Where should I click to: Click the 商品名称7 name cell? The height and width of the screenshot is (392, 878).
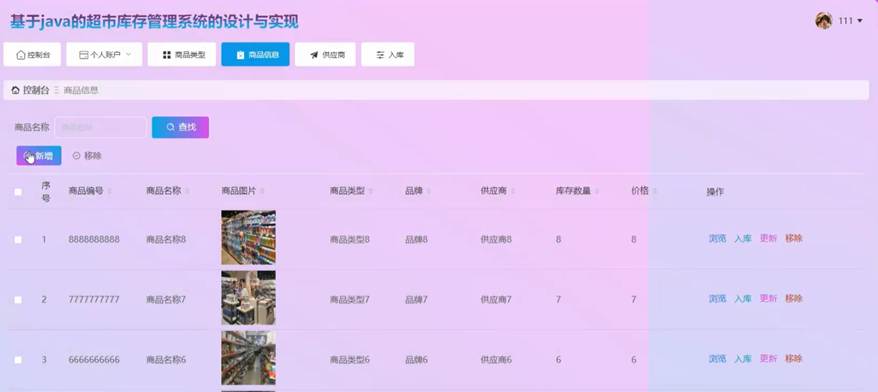point(166,300)
